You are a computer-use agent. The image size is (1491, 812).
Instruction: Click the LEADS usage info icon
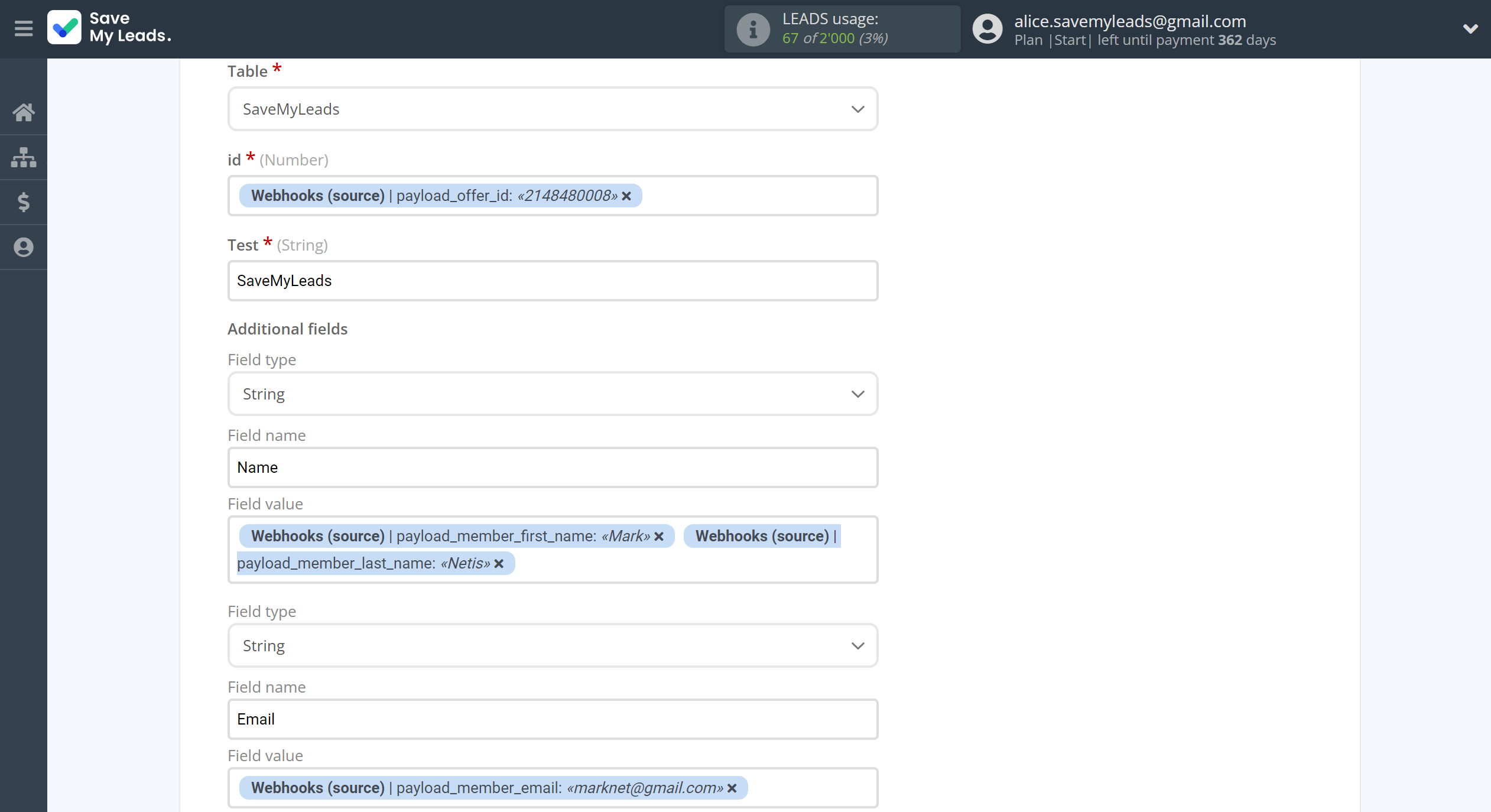[x=753, y=29]
